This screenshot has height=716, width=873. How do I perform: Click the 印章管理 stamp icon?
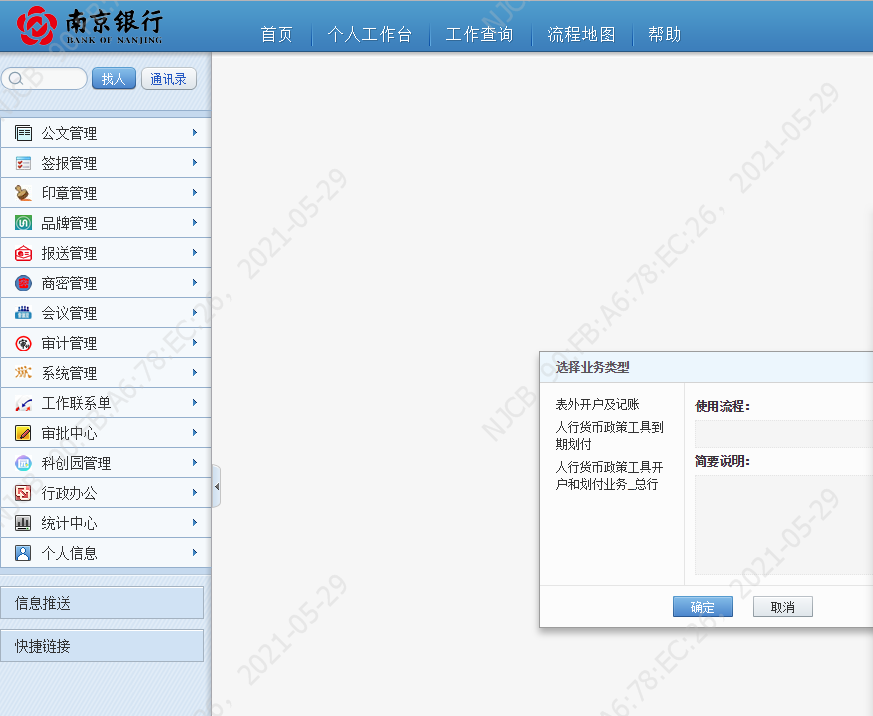coord(23,193)
